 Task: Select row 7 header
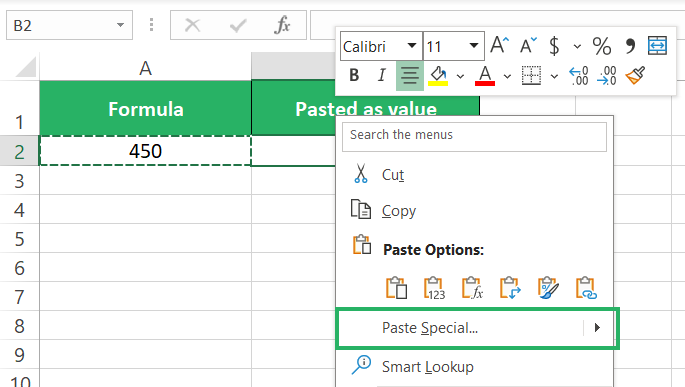tap(19, 297)
